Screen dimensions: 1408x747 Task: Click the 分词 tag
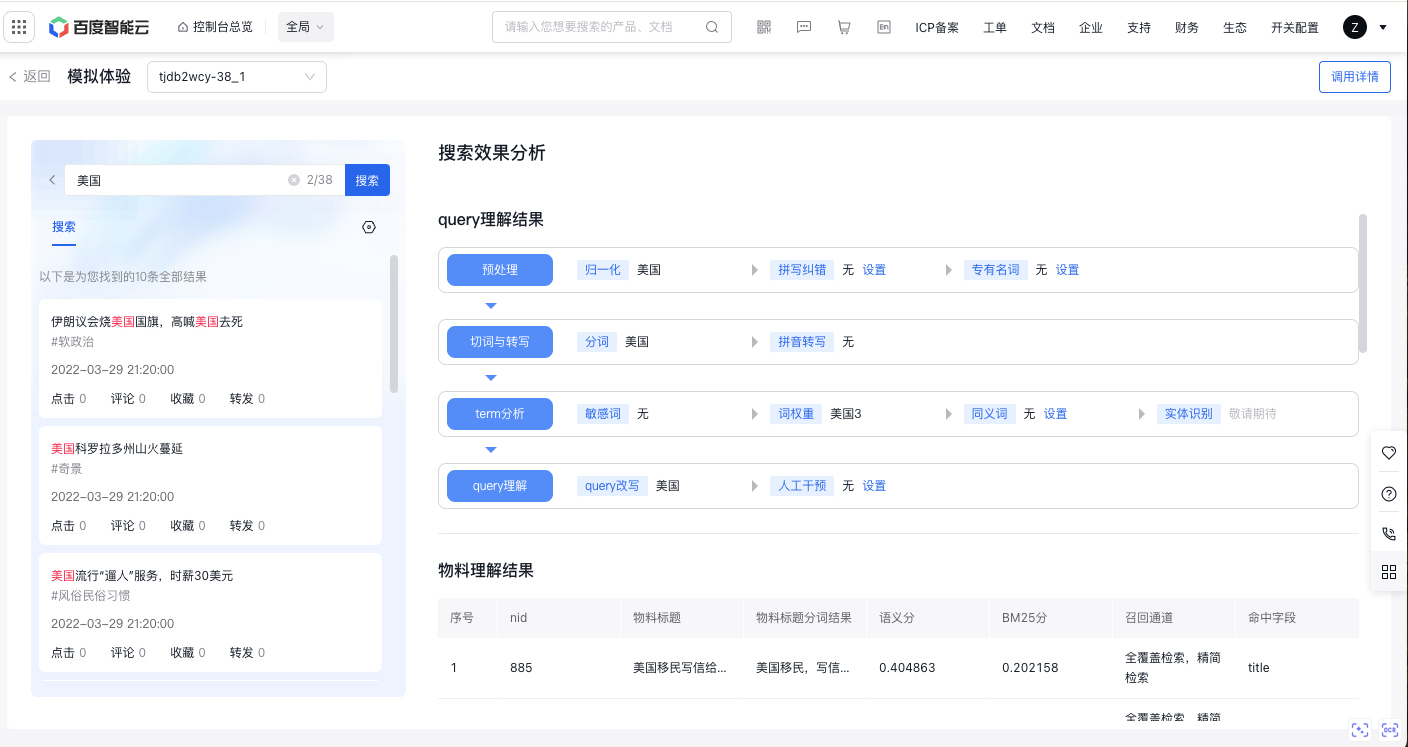(597, 342)
